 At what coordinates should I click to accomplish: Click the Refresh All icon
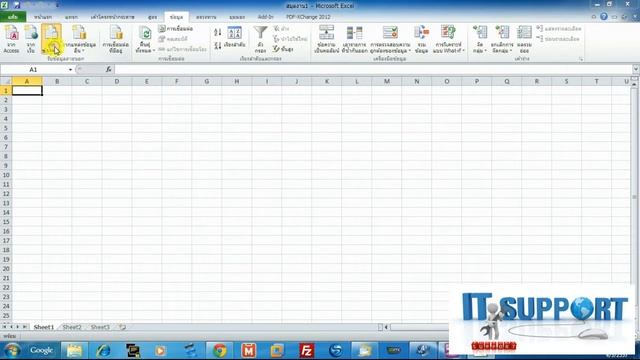(x=145, y=33)
